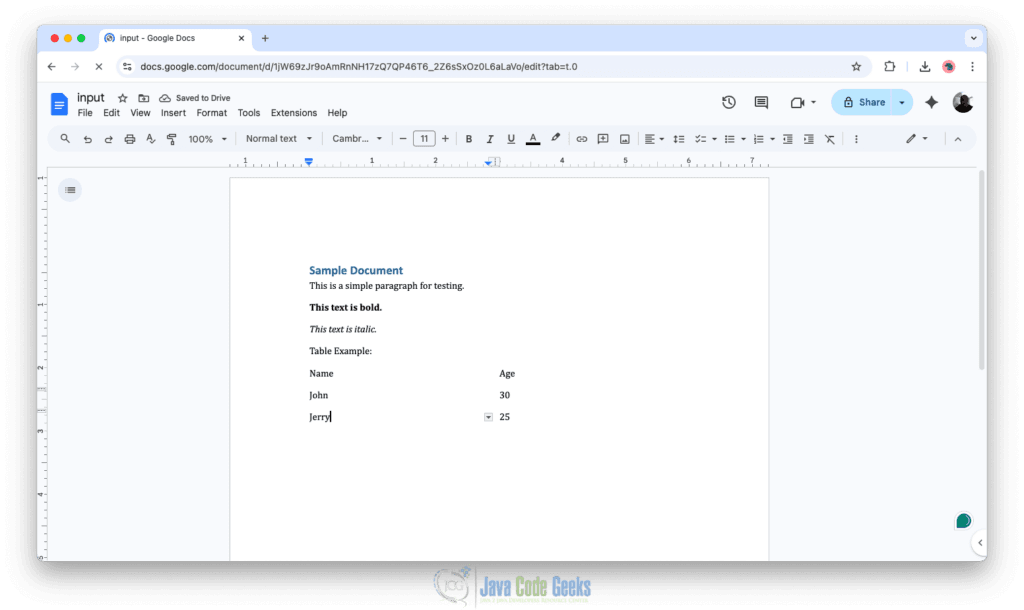Print the document
The width and height of the screenshot is (1024, 610).
129,139
